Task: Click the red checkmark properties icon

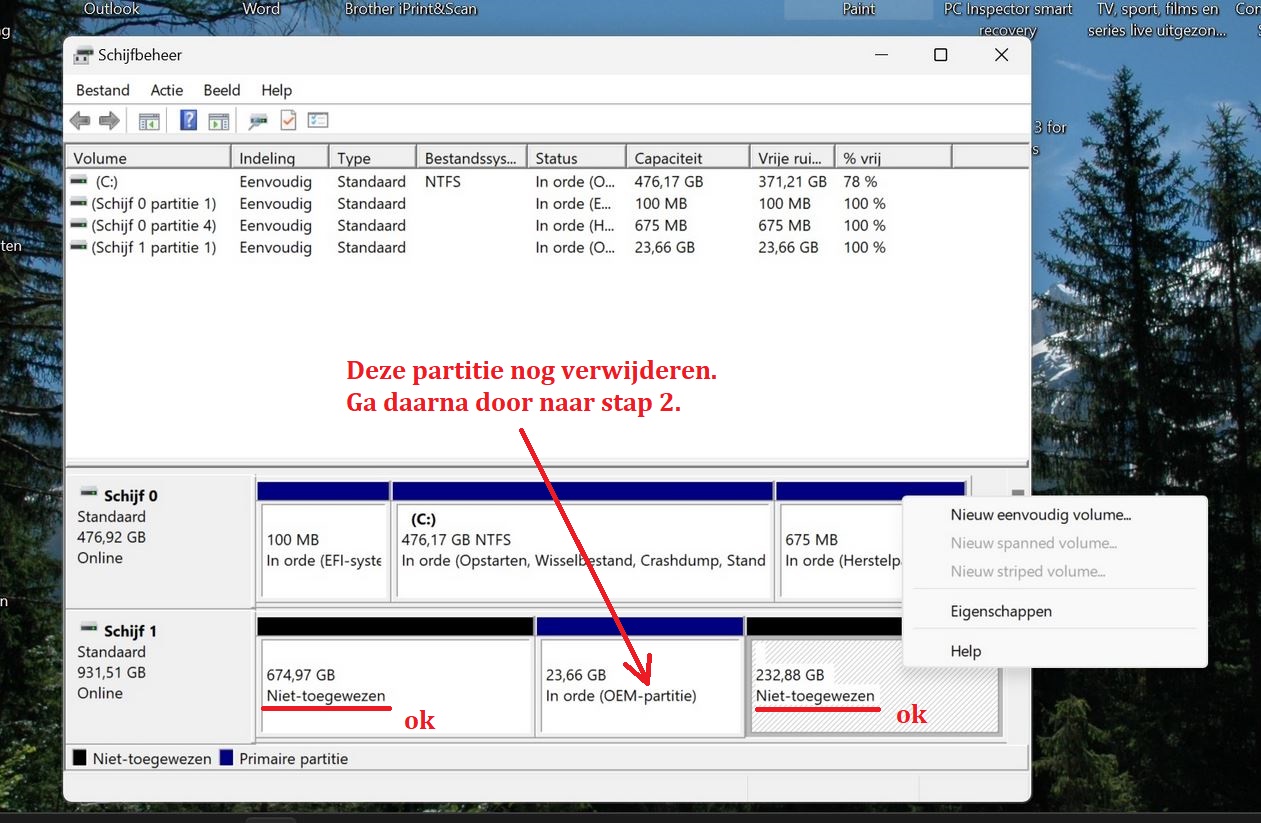Action: [288, 121]
